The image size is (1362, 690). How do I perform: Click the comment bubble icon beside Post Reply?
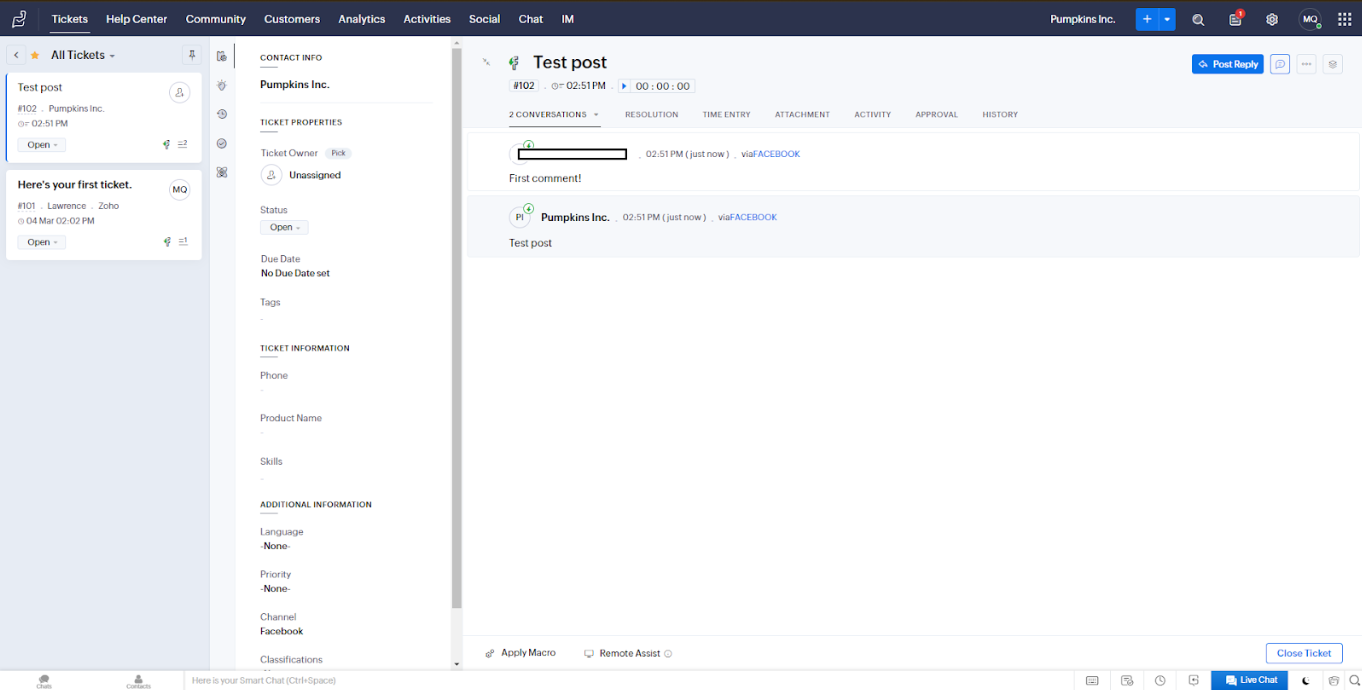click(x=1280, y=64)
